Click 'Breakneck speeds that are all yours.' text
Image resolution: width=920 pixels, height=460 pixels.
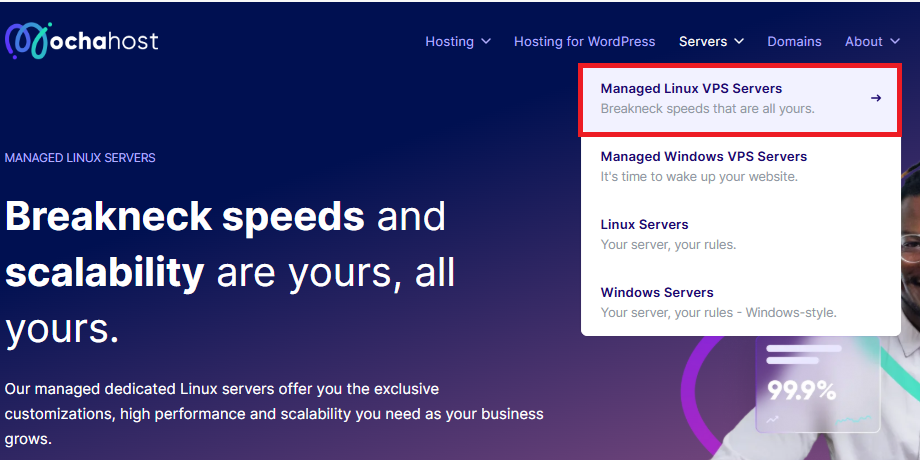[707, 109]
